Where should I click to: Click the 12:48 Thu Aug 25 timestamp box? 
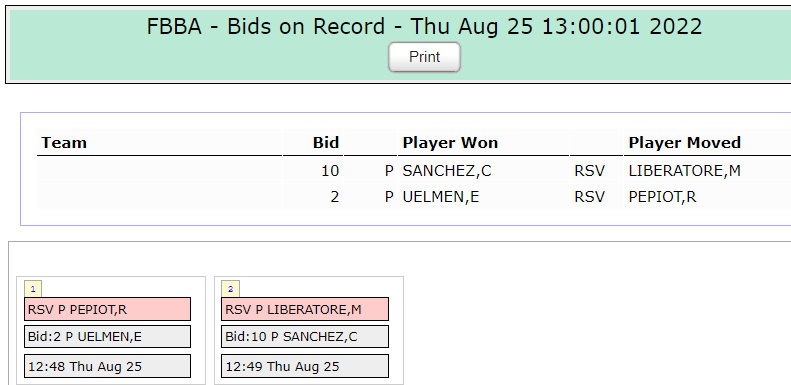pos(107,366)
